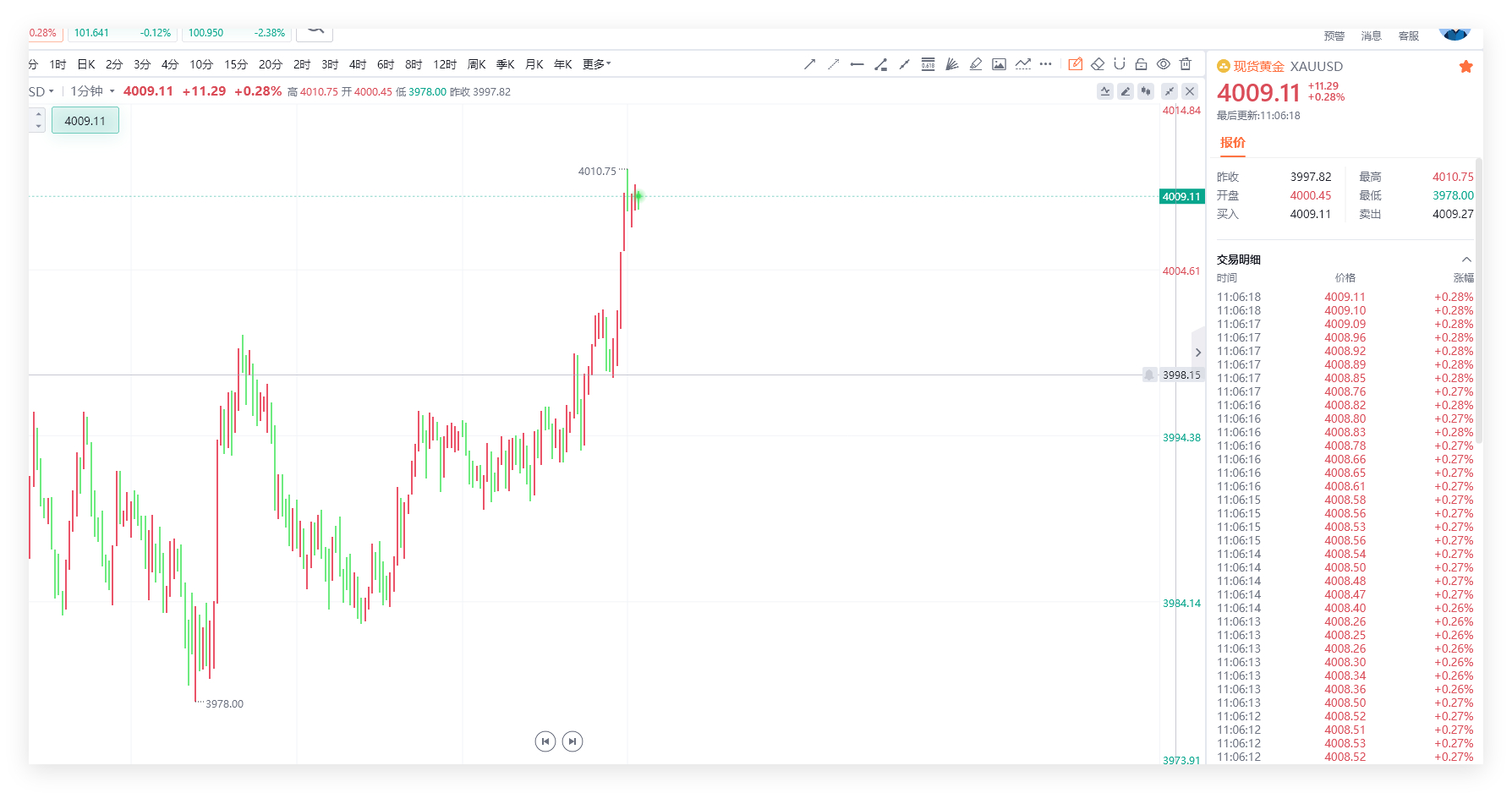Jump to latest chart position button
The height and width of the screenshot is (793, 1512).
(572, 741)
